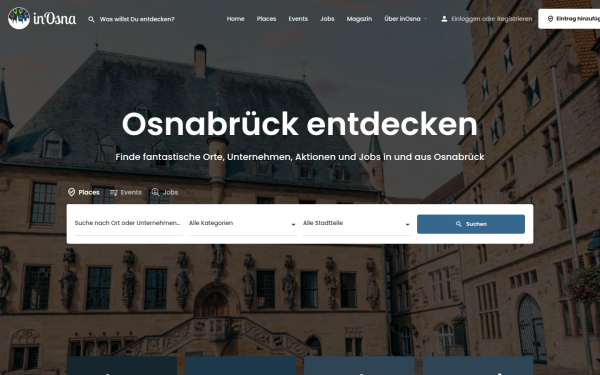The height and width of the screenshot is (375, 600).
Task: Open Jobs in the top navigation
Action: pyautogui.click(x=327, y=19)
